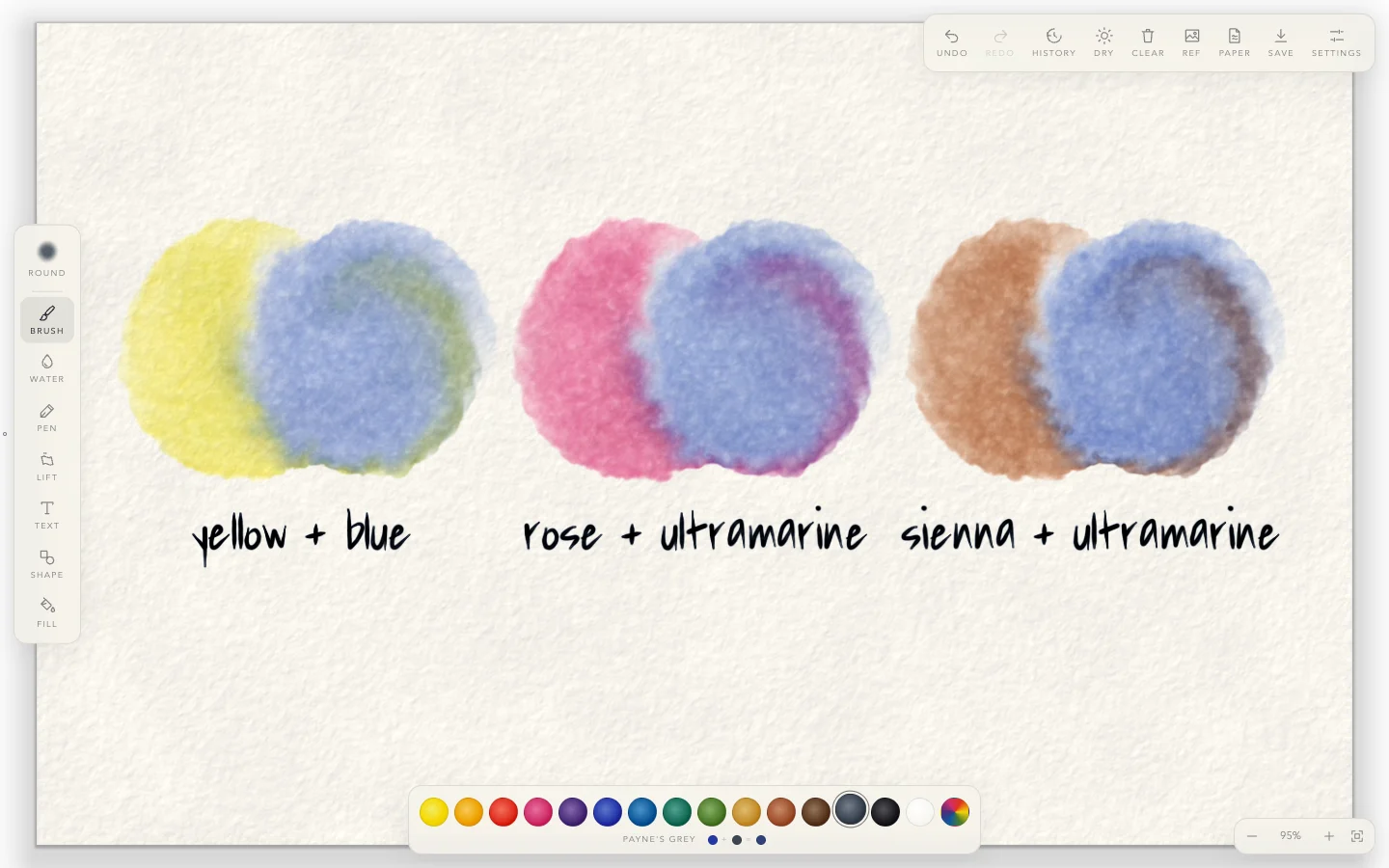1389x868 pixels.
Task: Pick the black paint swatch
Action: [885, 812]
